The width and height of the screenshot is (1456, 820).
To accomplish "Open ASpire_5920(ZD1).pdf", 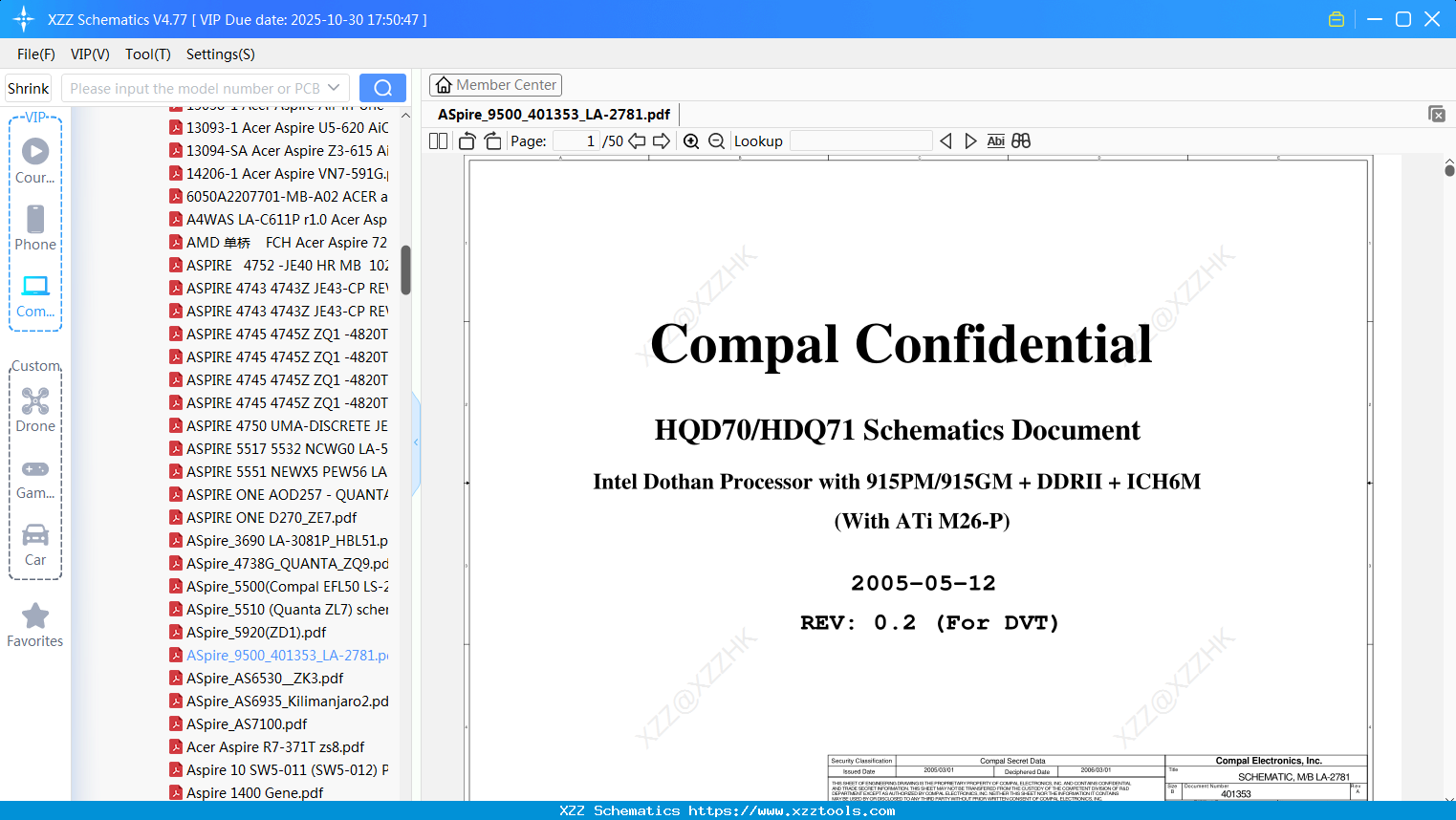I will [x=248, y=633].
